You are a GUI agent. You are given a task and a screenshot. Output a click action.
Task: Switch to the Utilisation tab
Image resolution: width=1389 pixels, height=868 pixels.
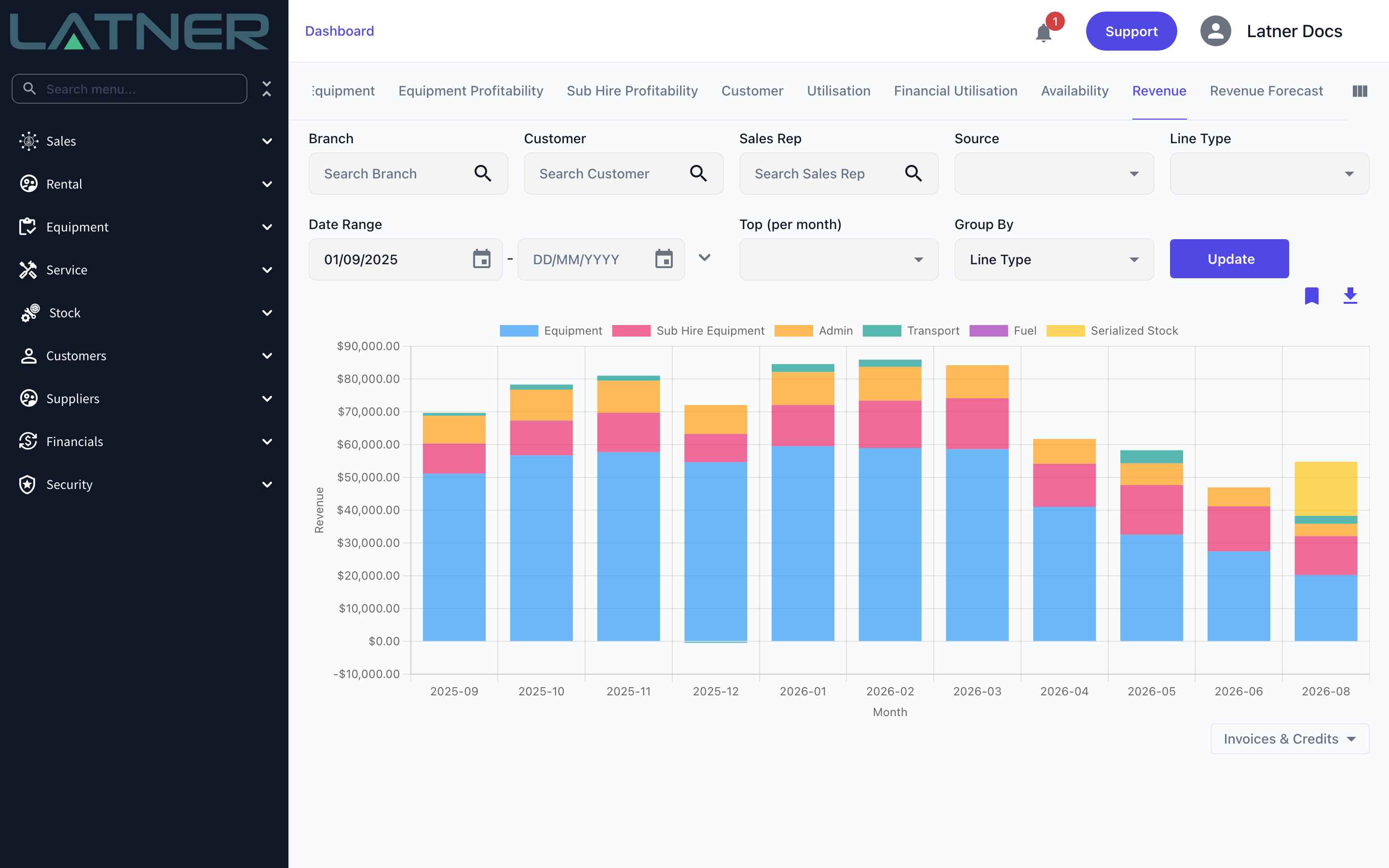pos(839,91)
